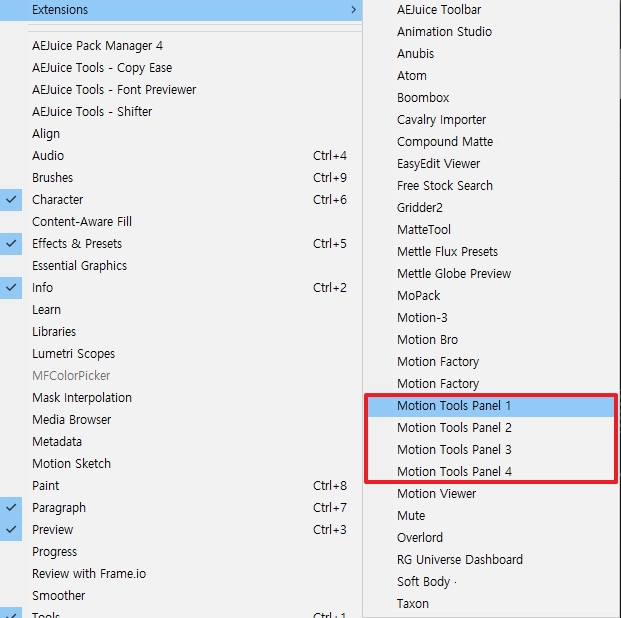This screenshot has height=618, width=621.
Task: Click the greyed MFColorPicker entry
Action: click(x=71, y=376)
